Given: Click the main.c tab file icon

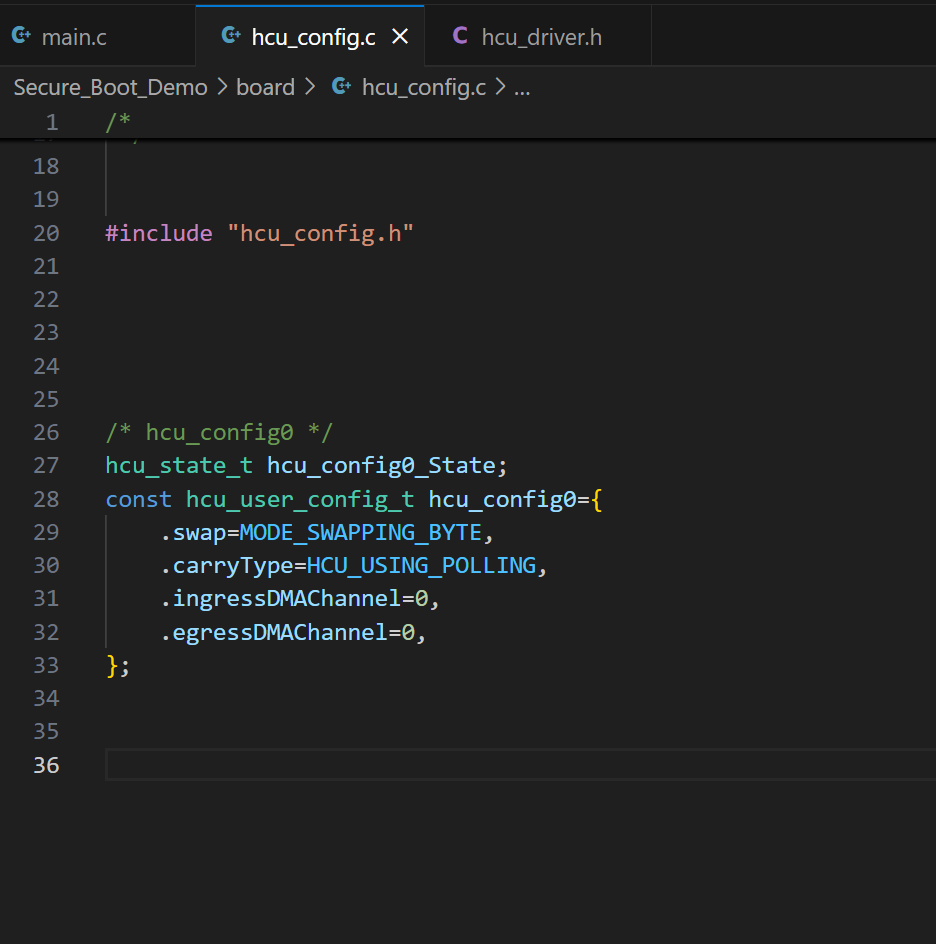Looking at the screenshot, I should coord(21,36).
